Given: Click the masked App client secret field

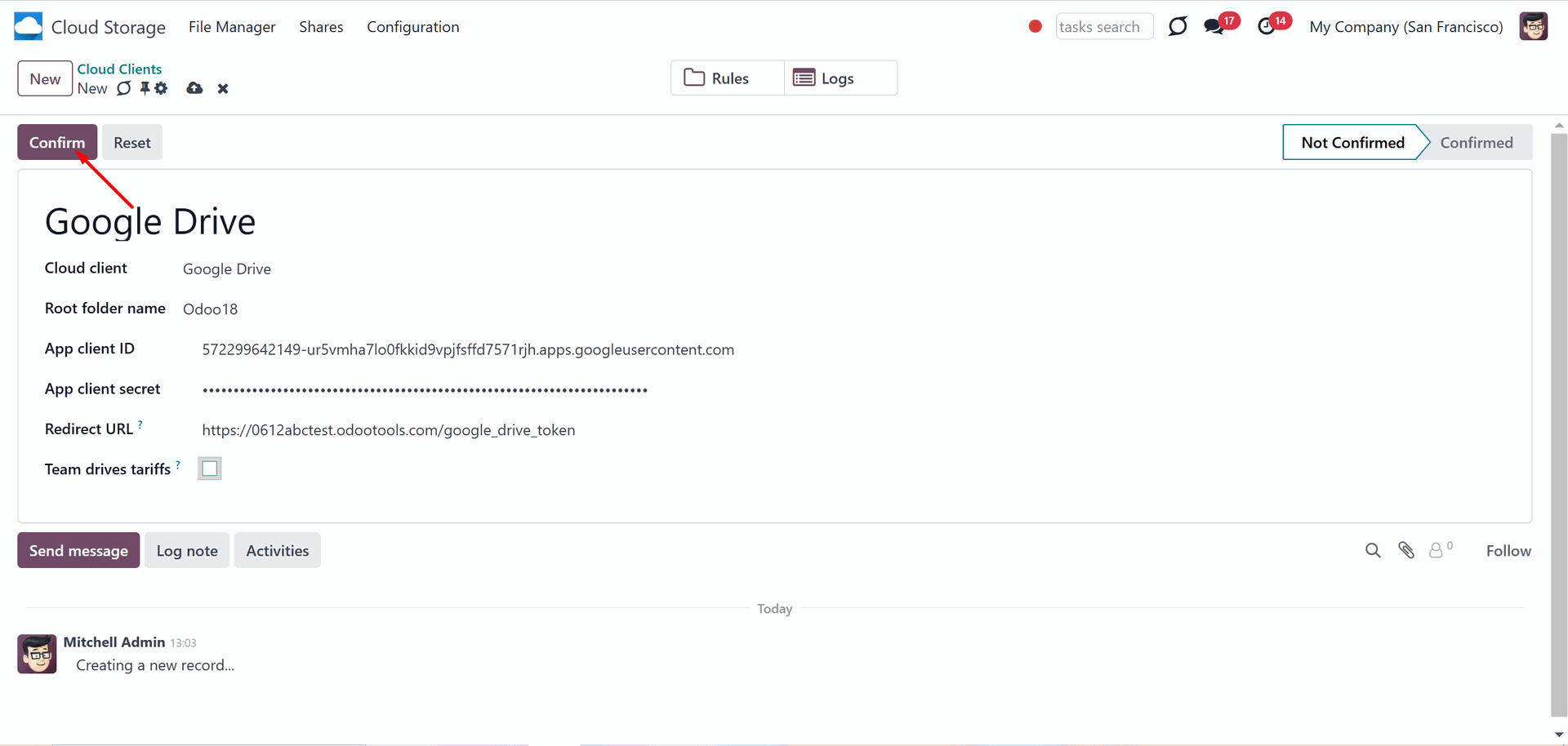Looking at the screenshot, I should point(425,390).
